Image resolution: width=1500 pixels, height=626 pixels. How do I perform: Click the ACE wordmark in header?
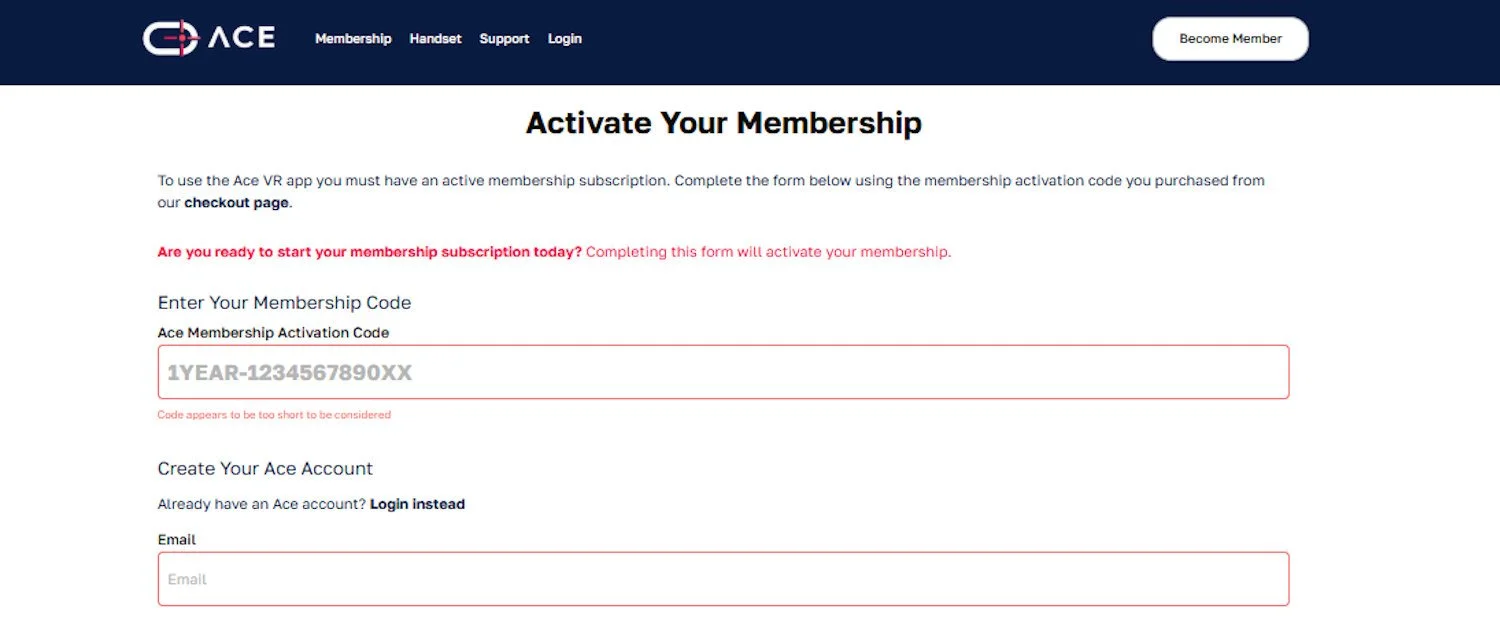coord(241,38)
